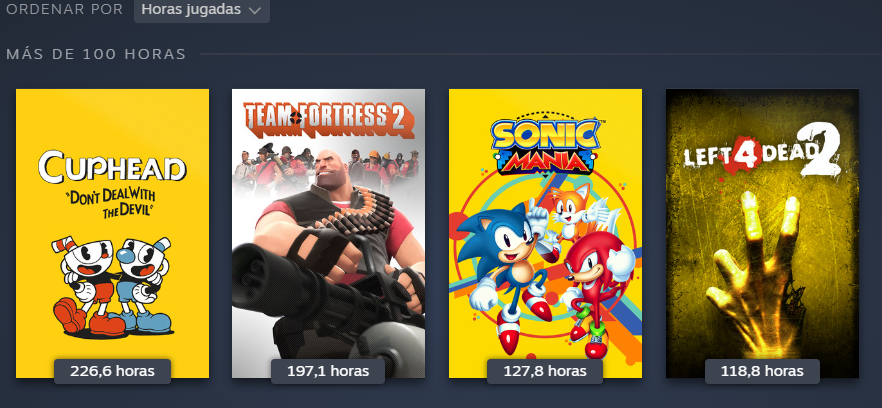This screenshot has height=408, width=882.
Task: Click the chevron arrow beside Horas jugadas
Action: point(255,11)
